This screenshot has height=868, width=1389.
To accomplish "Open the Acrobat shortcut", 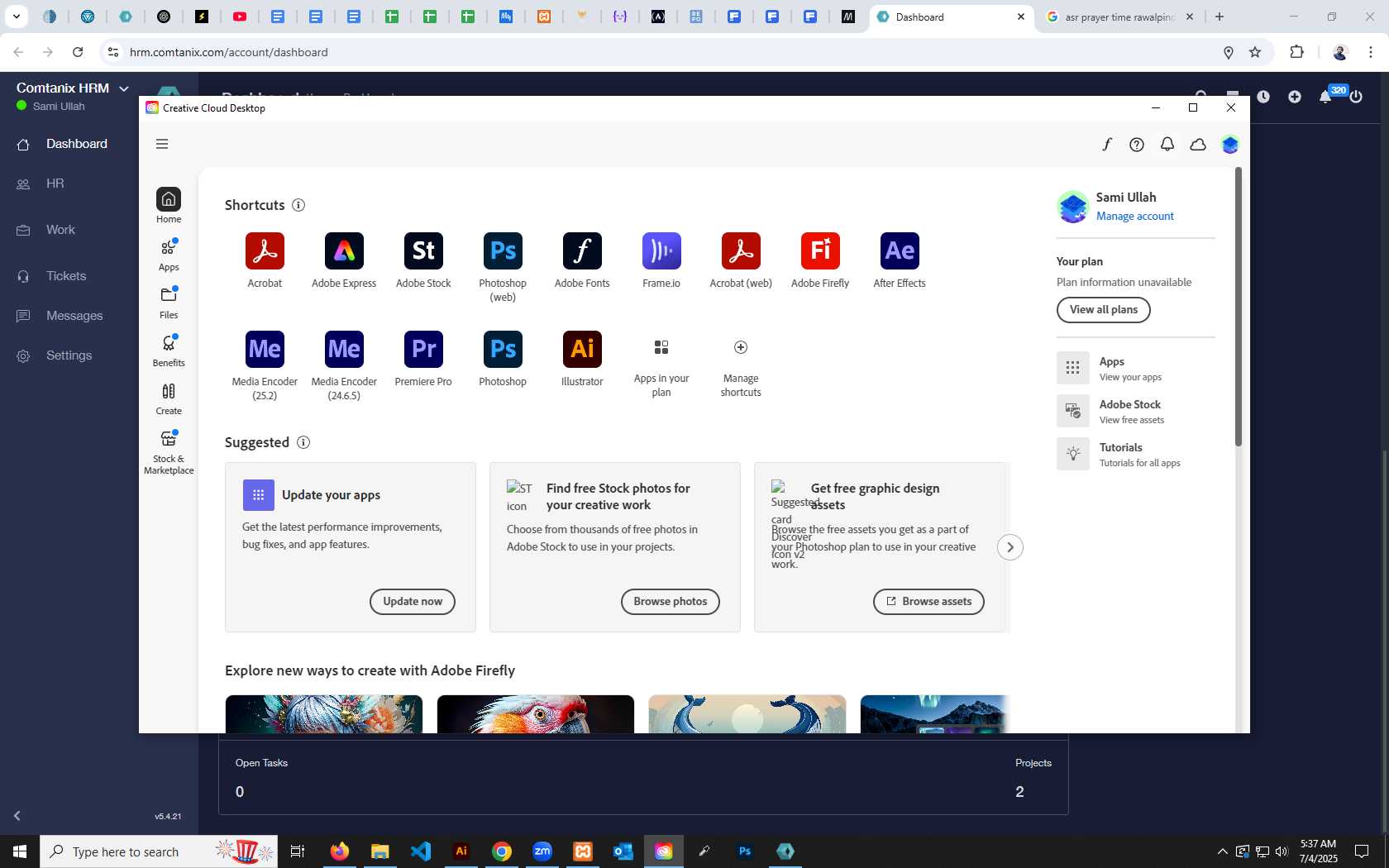I will coord(265,260).
